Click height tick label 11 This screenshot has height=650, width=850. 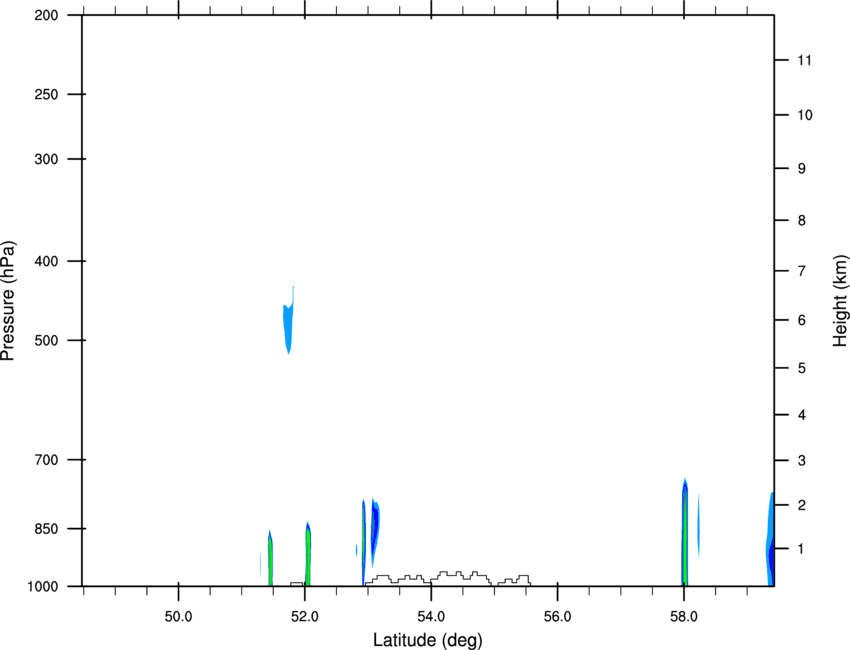[804, 60]
